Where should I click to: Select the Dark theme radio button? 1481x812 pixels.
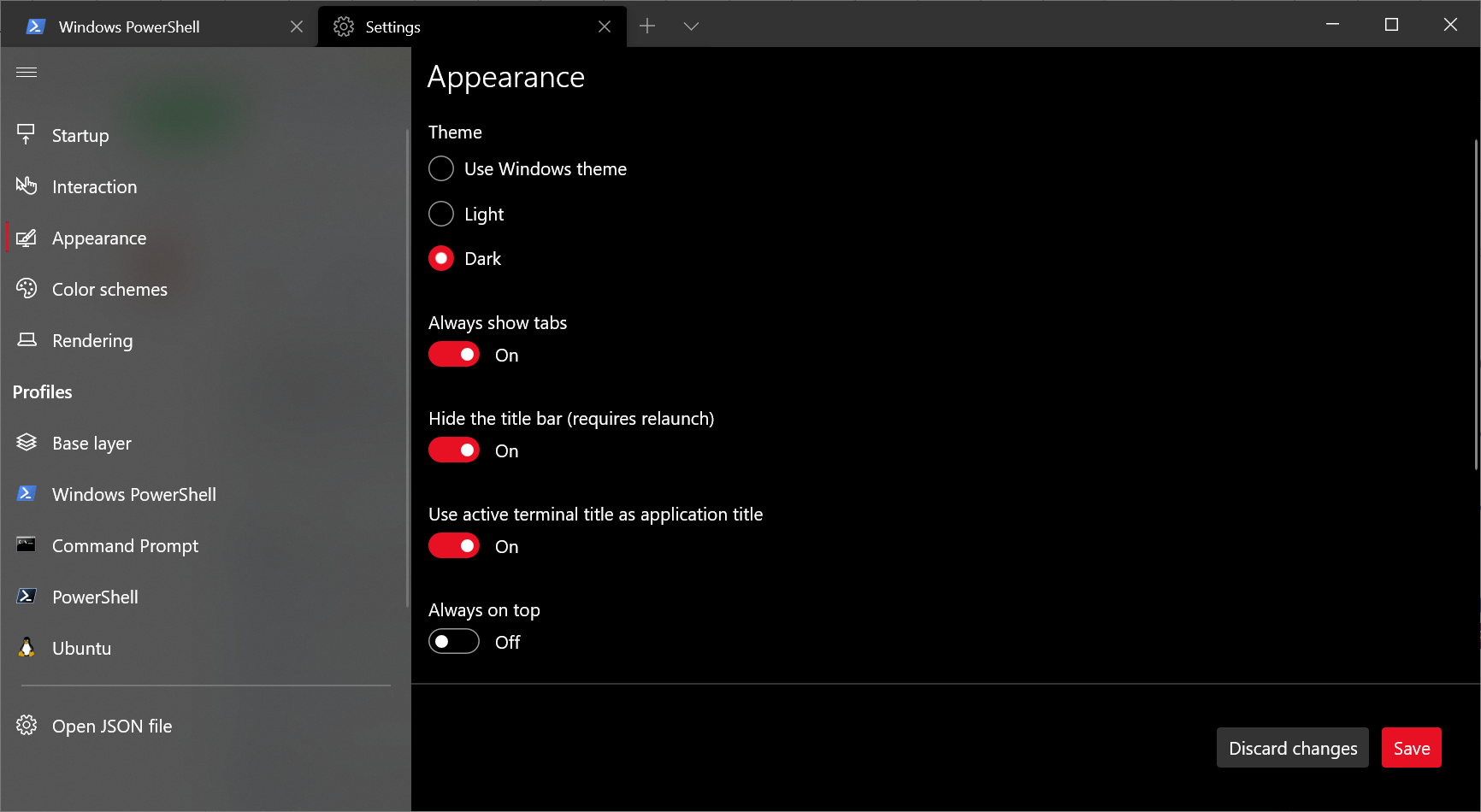[x=441, y=258]
